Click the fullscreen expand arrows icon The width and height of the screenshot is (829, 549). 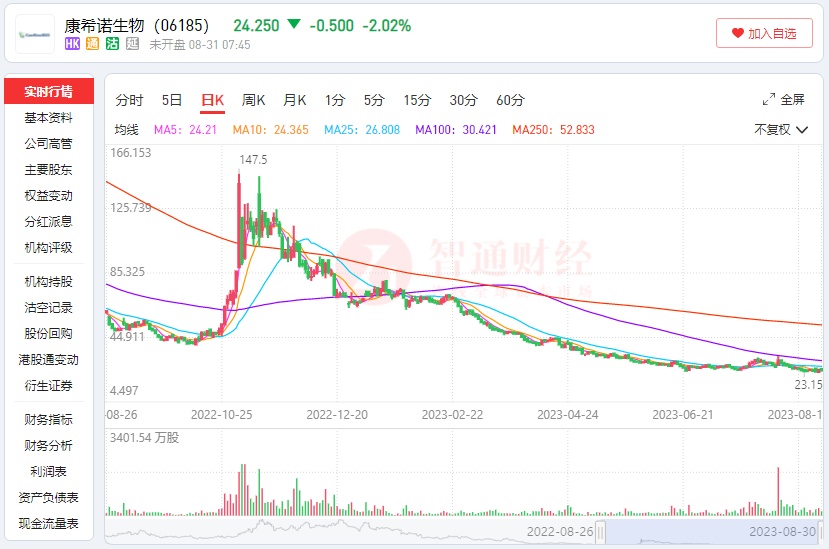point(769,99)
